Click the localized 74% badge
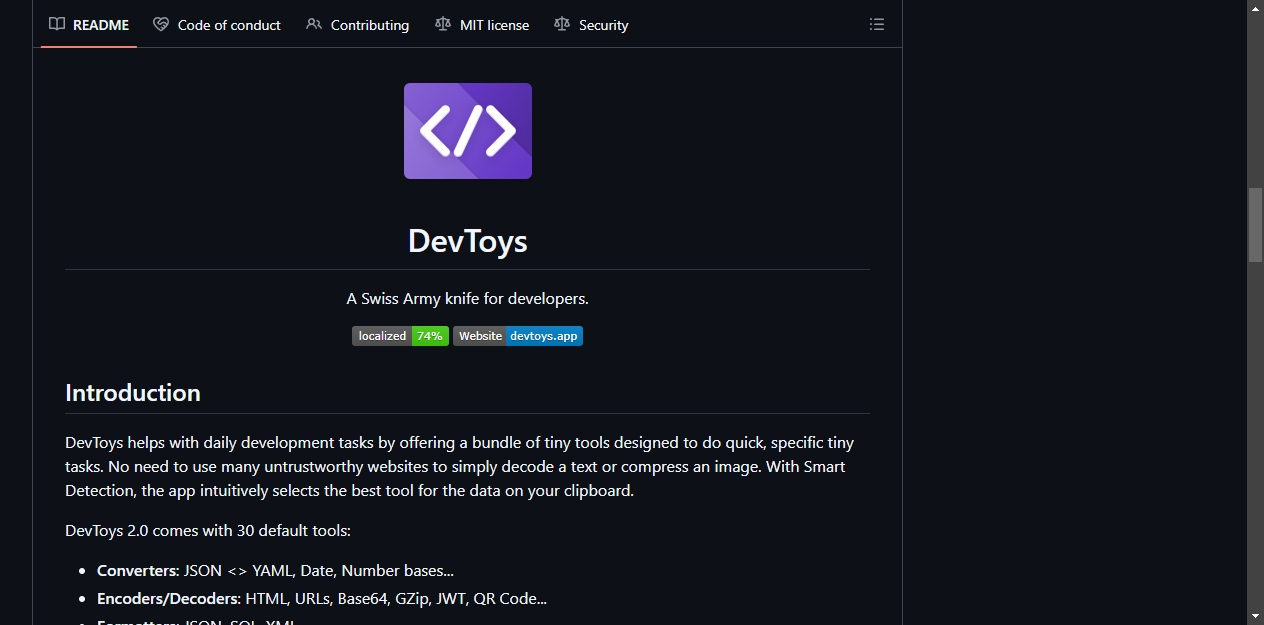1264x625 pixels. point(400,336)
